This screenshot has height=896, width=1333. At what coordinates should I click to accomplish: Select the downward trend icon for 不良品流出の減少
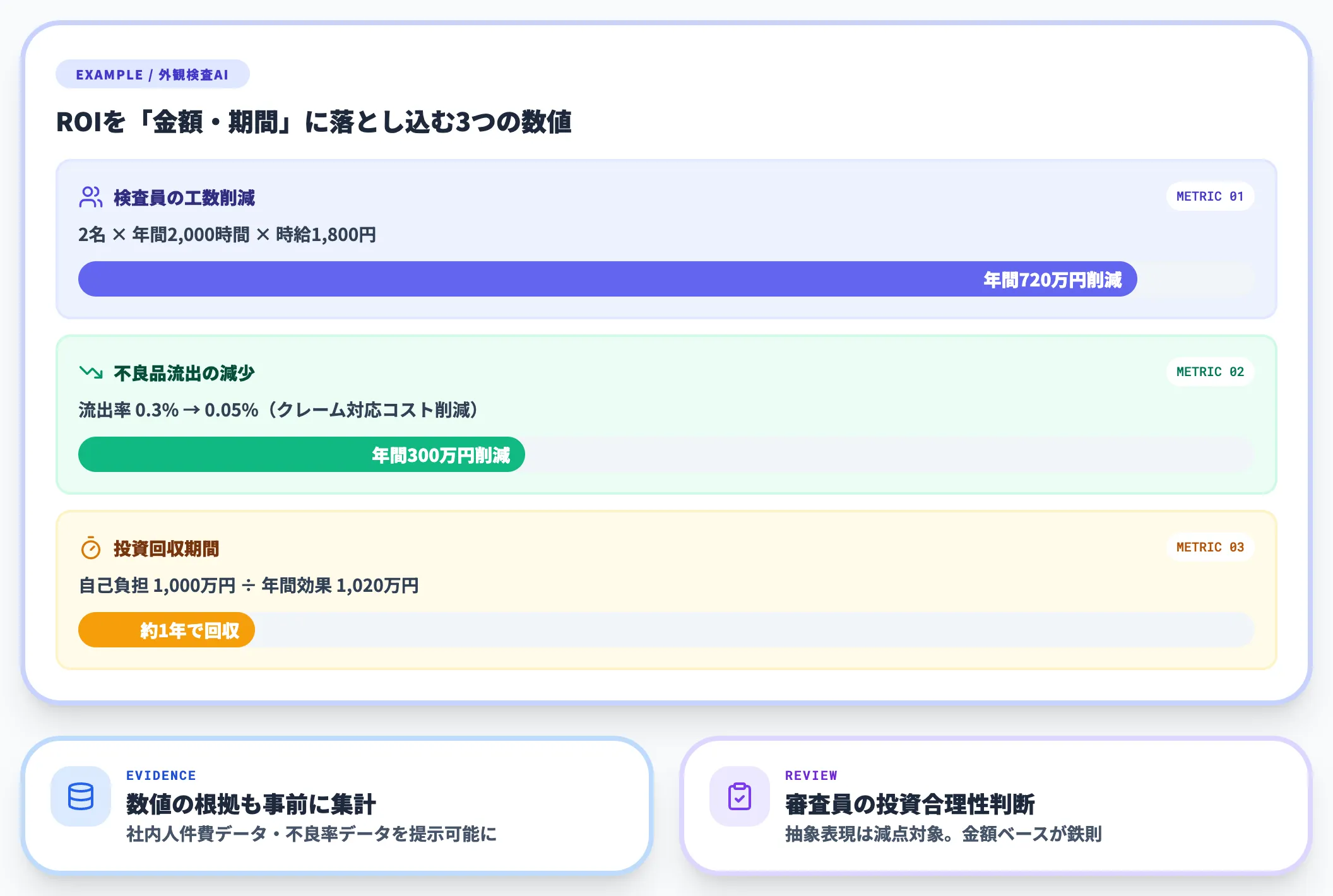(90, 372)
